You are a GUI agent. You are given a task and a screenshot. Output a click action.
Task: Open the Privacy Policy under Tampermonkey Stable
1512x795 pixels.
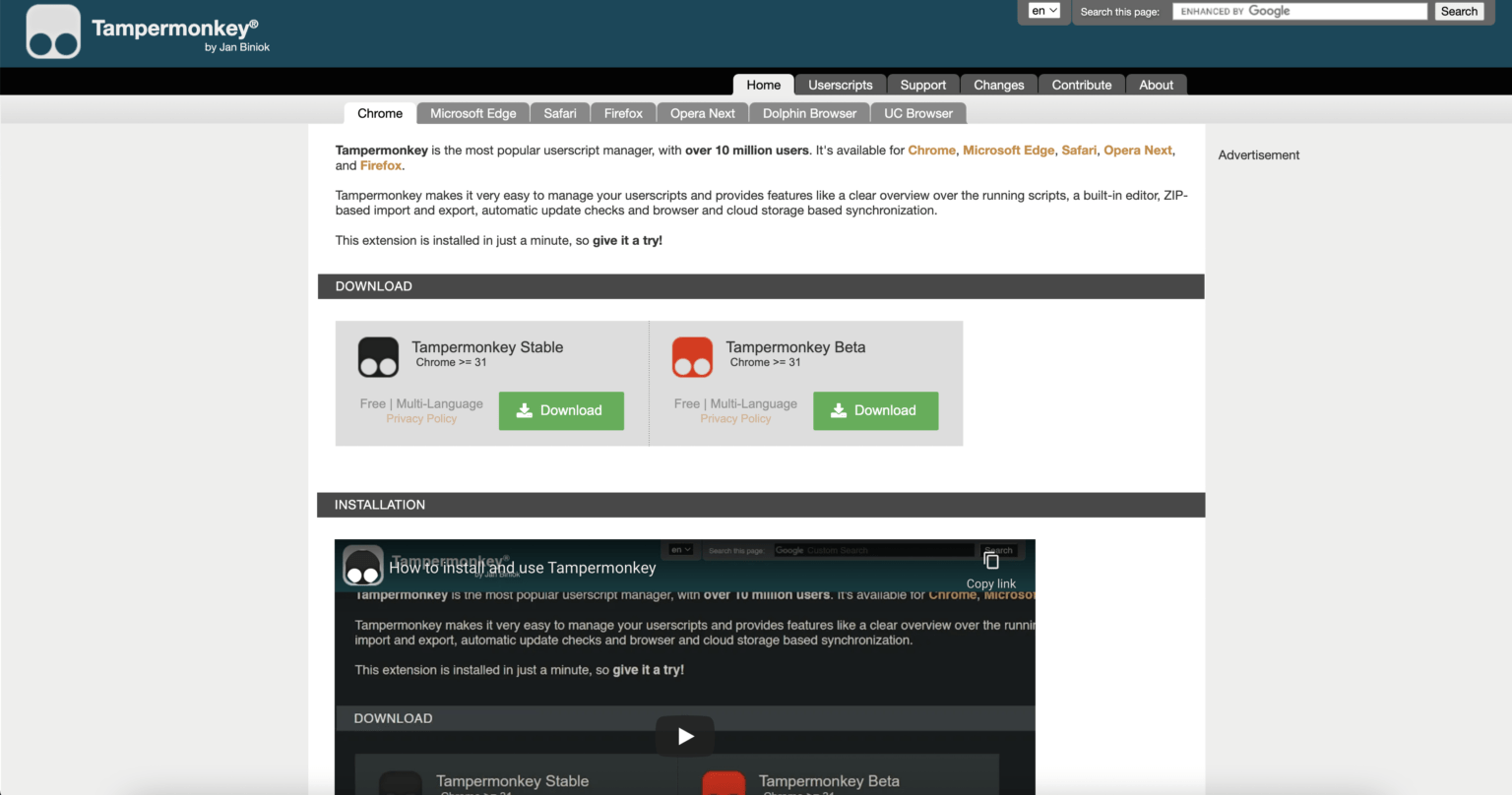click(x=421, y=418)
